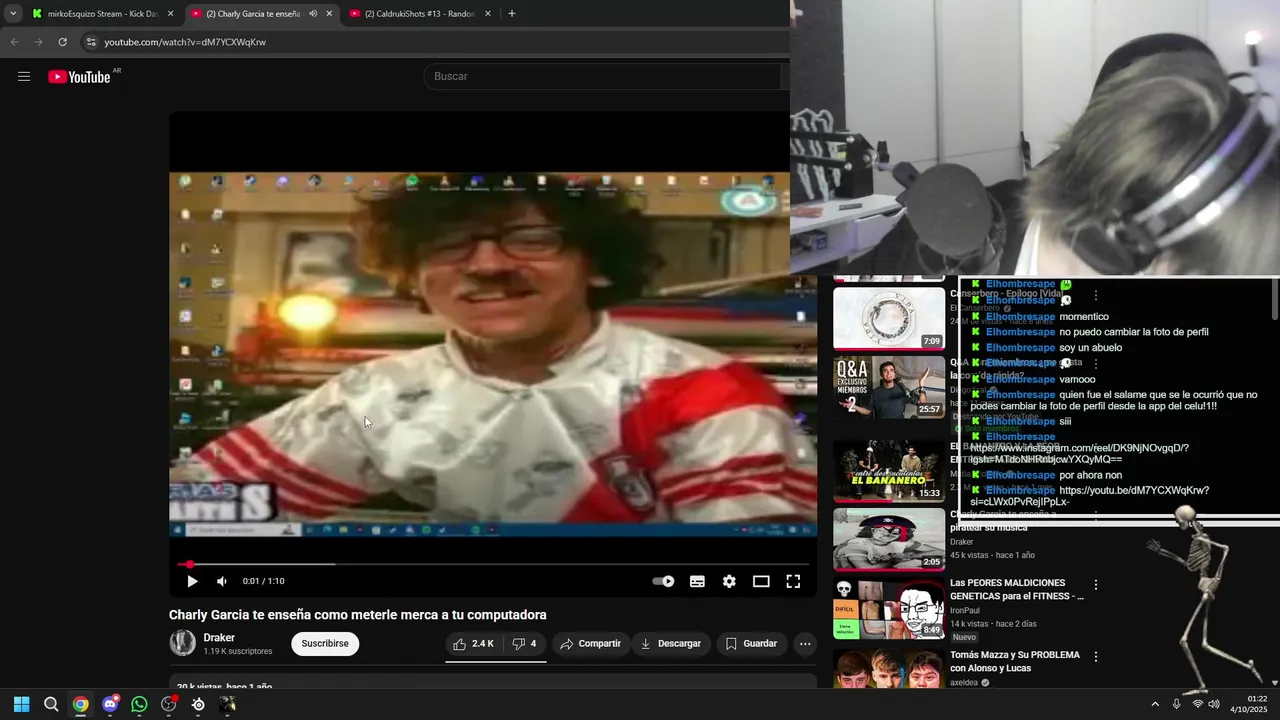View site information icon in address bar
1280x720 pixels.
coord(91,42)
